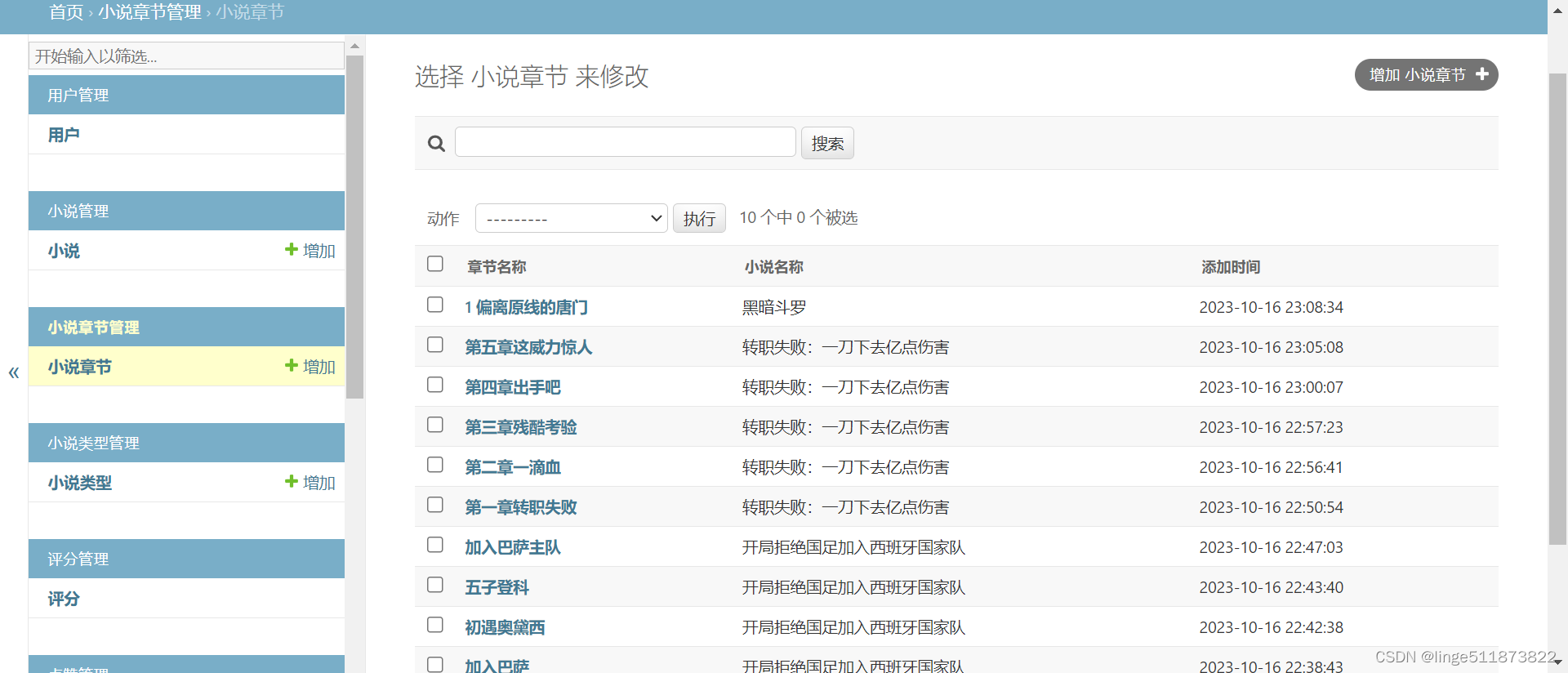The height and width of the screenshot is (673, 1568).
Task: Sort by the 小说名称 column header
Action: tap(773, 267)
